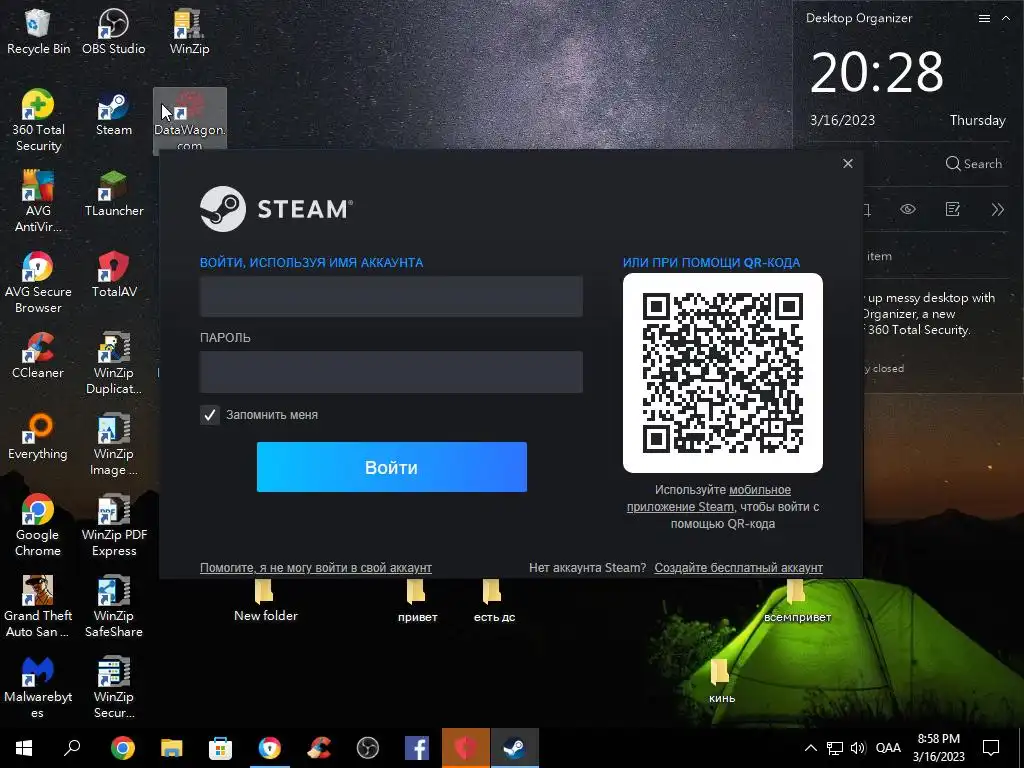Open 'Помогите, я не могу войти' link
This screenshot has width=1024, height=768.
315,568
